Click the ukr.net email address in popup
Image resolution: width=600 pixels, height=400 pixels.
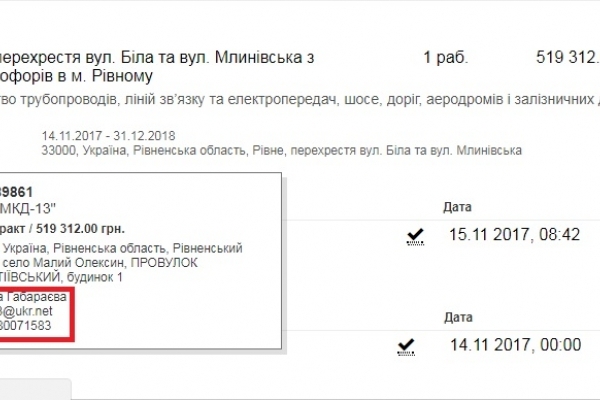click(x=26, y=310)
